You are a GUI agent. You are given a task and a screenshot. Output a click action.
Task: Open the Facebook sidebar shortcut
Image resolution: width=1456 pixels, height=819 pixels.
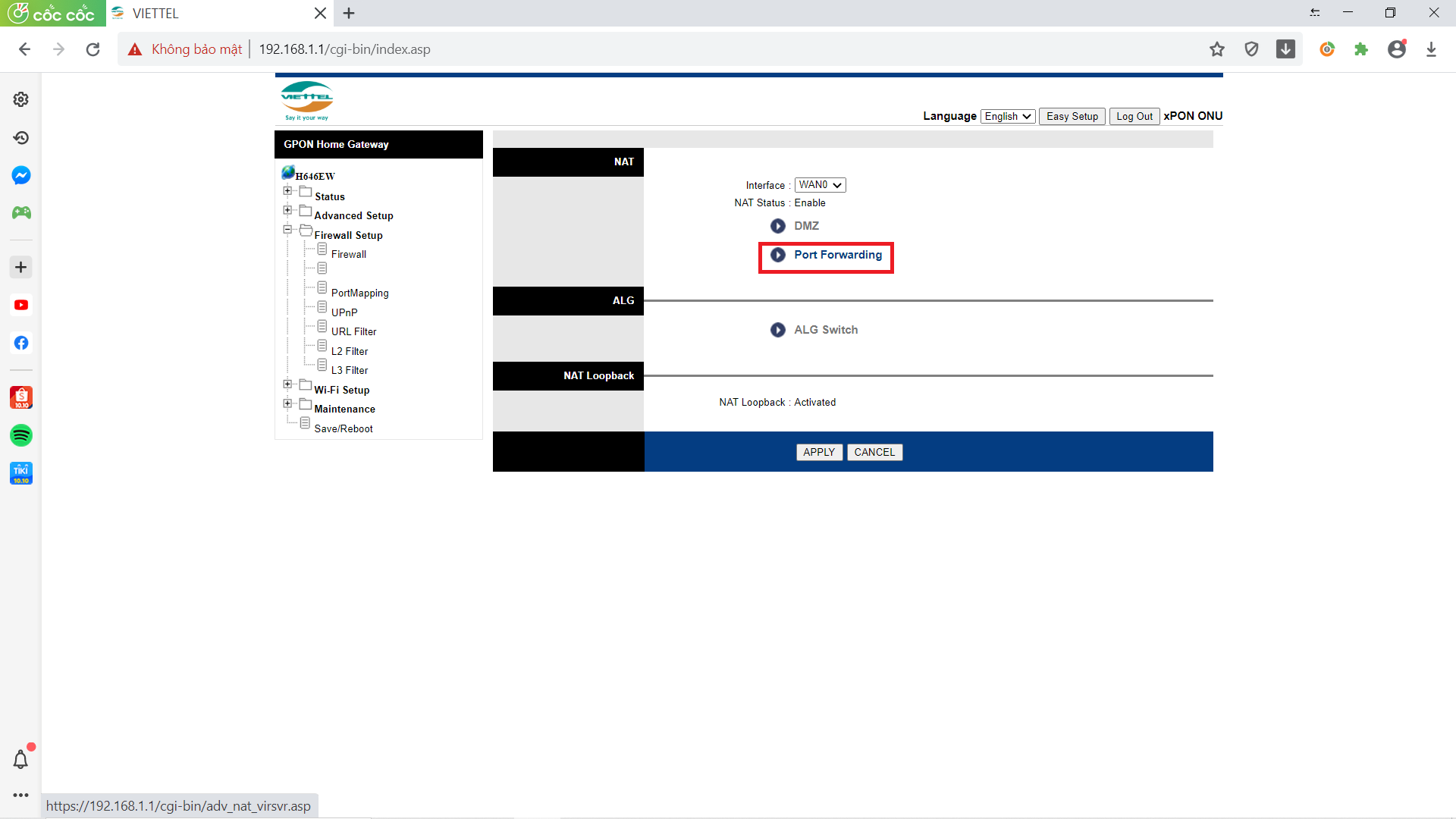tap(21, 343)
